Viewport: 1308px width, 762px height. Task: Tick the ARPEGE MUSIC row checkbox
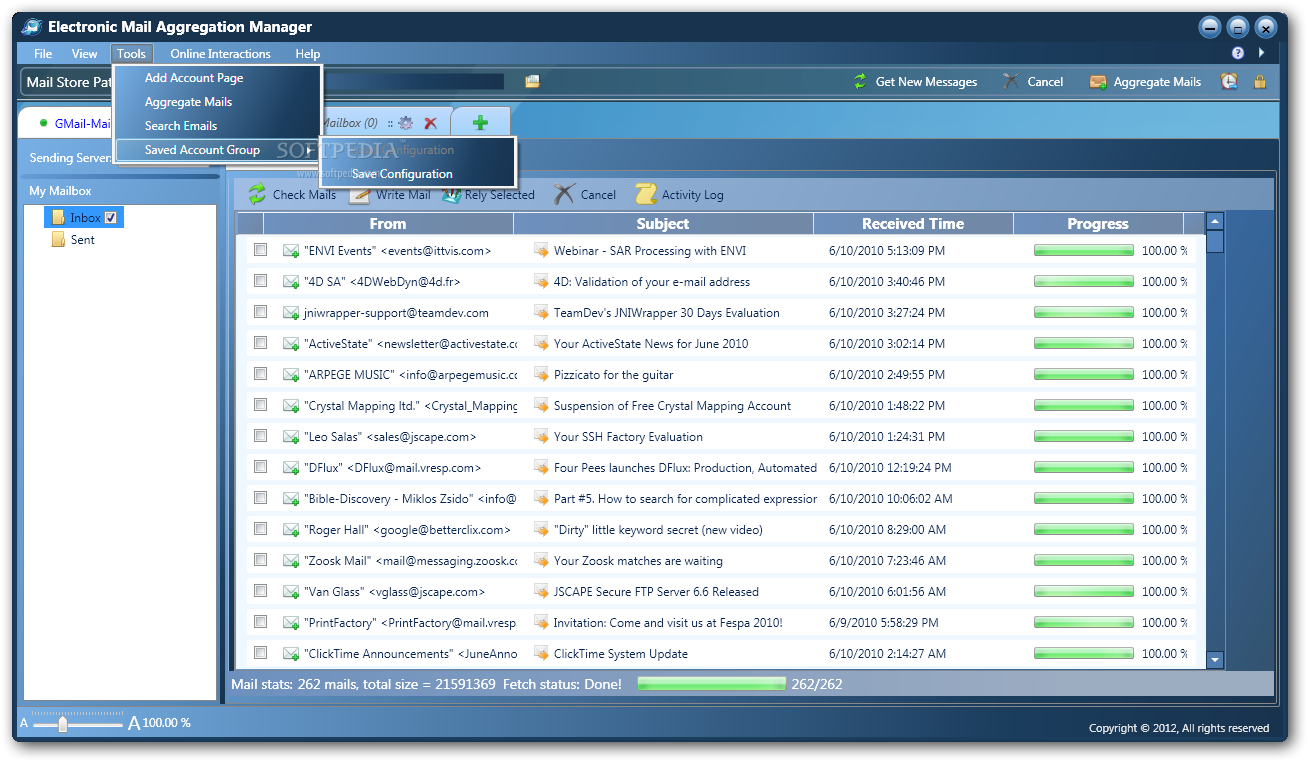coord(260,374)
